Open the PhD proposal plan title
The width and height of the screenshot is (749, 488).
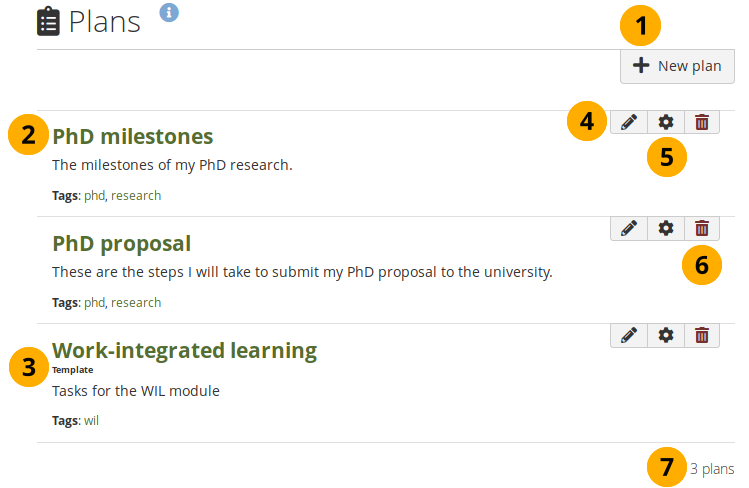point(121,243)
